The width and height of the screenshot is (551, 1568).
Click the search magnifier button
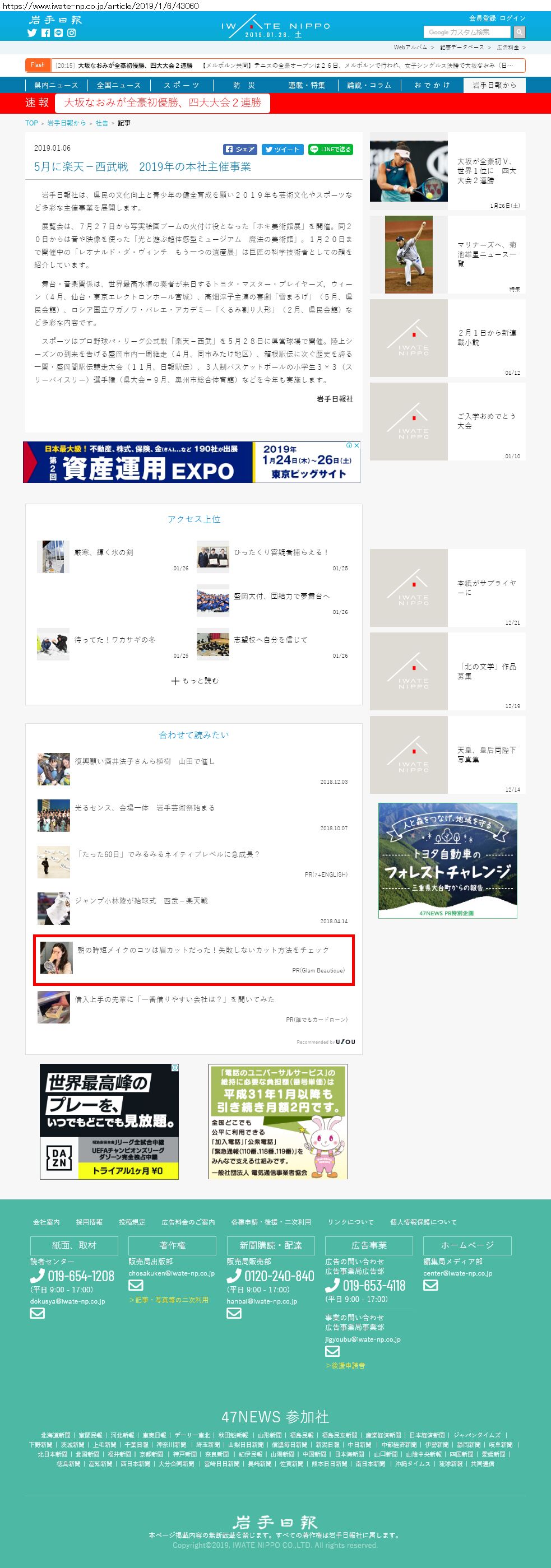click(520, 32)
